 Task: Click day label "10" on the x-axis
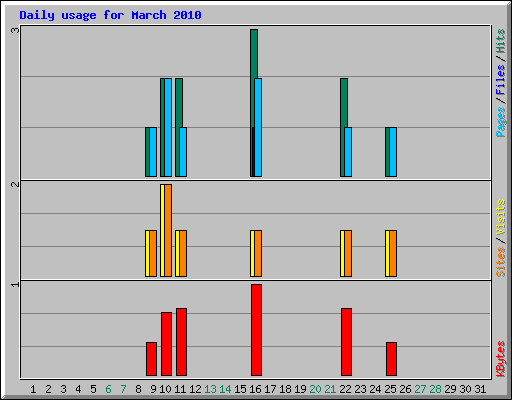pyautogui.click(x=165, y=389)
